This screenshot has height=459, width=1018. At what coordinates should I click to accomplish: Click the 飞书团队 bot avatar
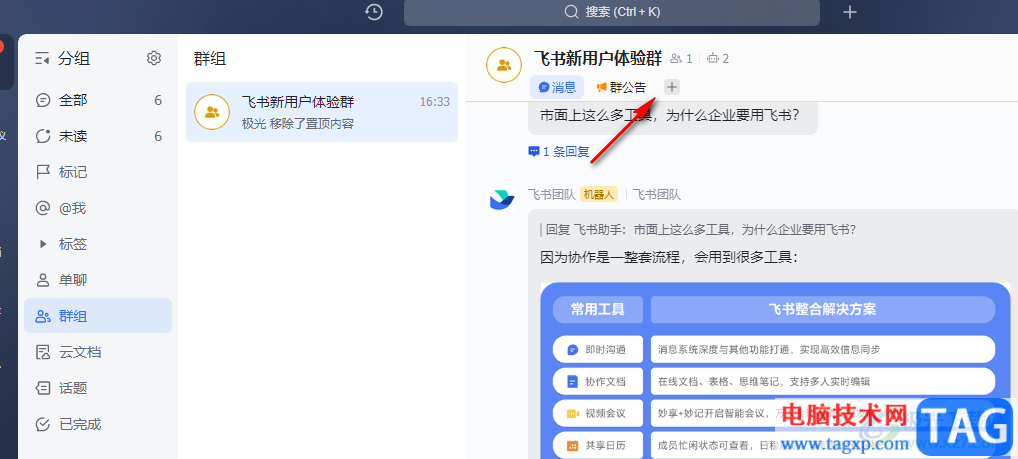pos(503,199)
